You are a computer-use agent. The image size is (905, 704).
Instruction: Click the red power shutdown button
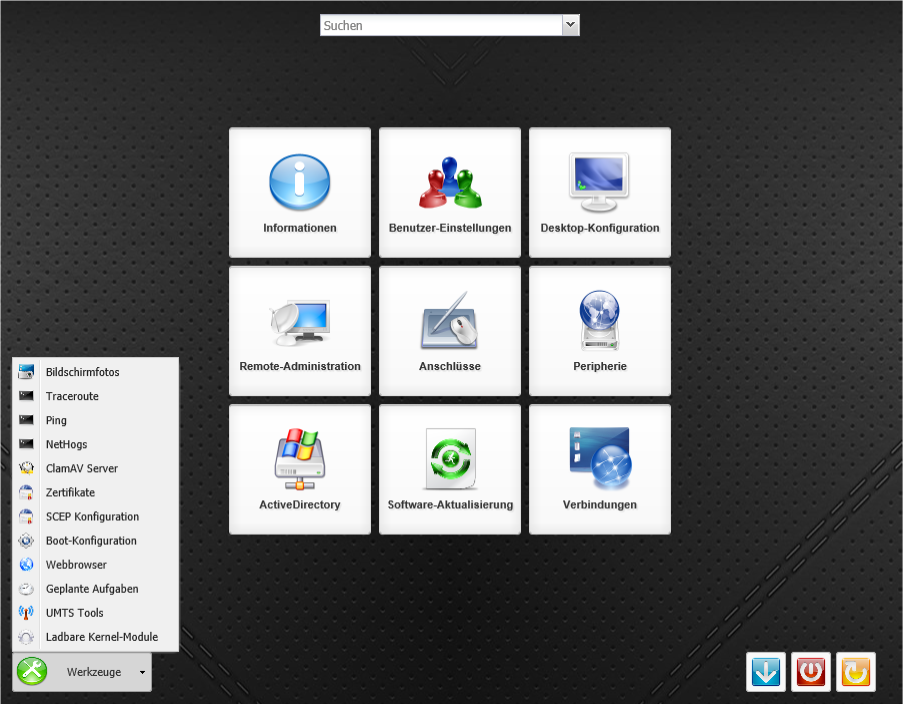[811, 672]
